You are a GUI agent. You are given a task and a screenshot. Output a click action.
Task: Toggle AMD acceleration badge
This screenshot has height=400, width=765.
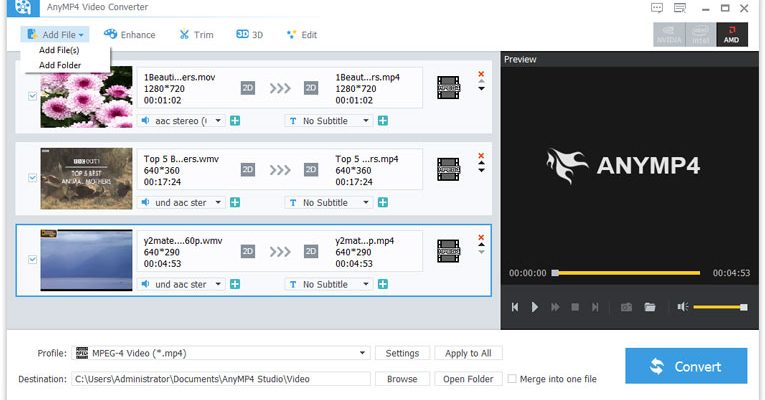click(x=732, y=35)
